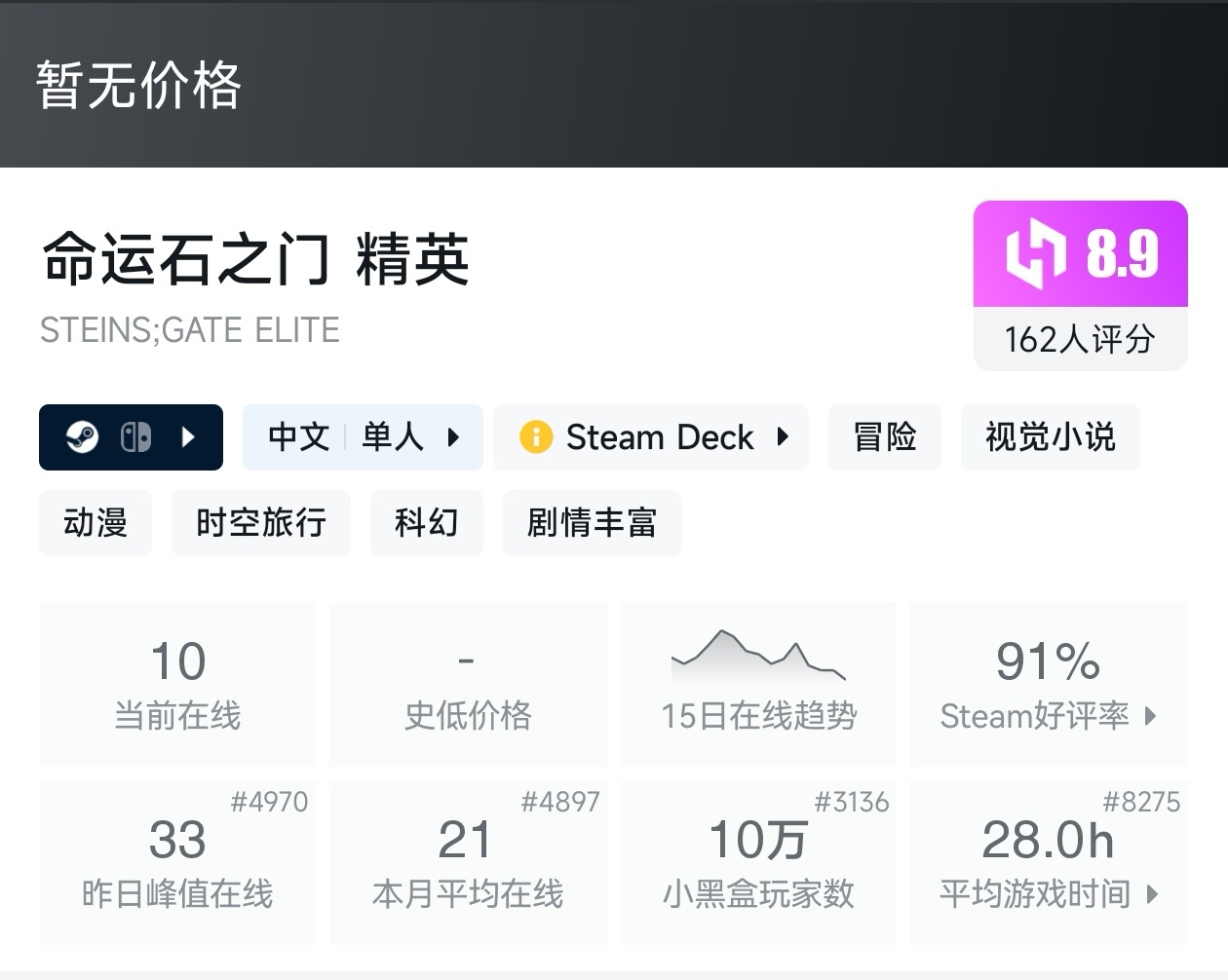Click the Steam platform icon
Image resolution: width=1228 pixels, height=980 pixels.
click(82, 437)
